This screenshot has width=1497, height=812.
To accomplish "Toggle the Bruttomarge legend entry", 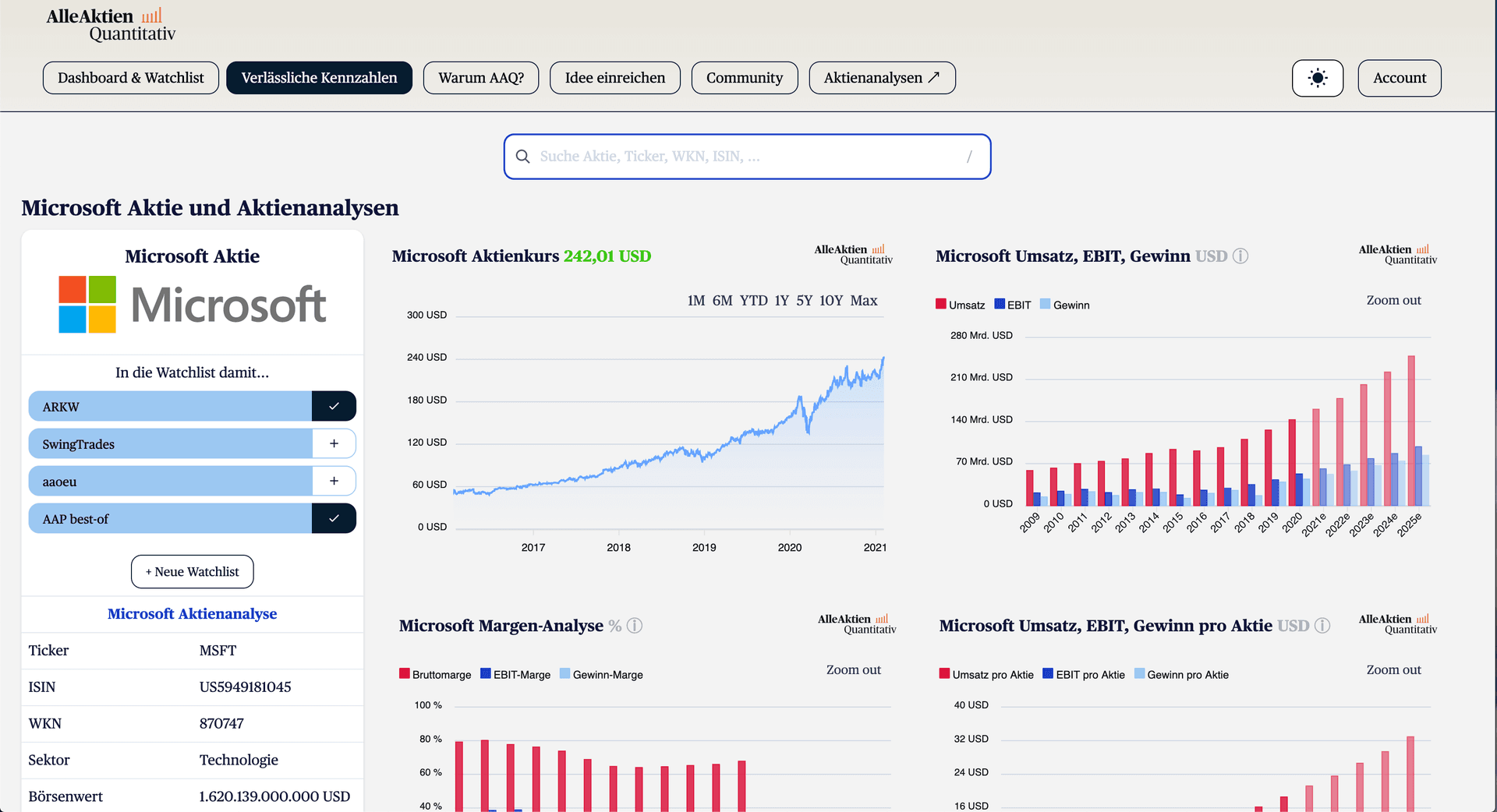I will 435,675.
